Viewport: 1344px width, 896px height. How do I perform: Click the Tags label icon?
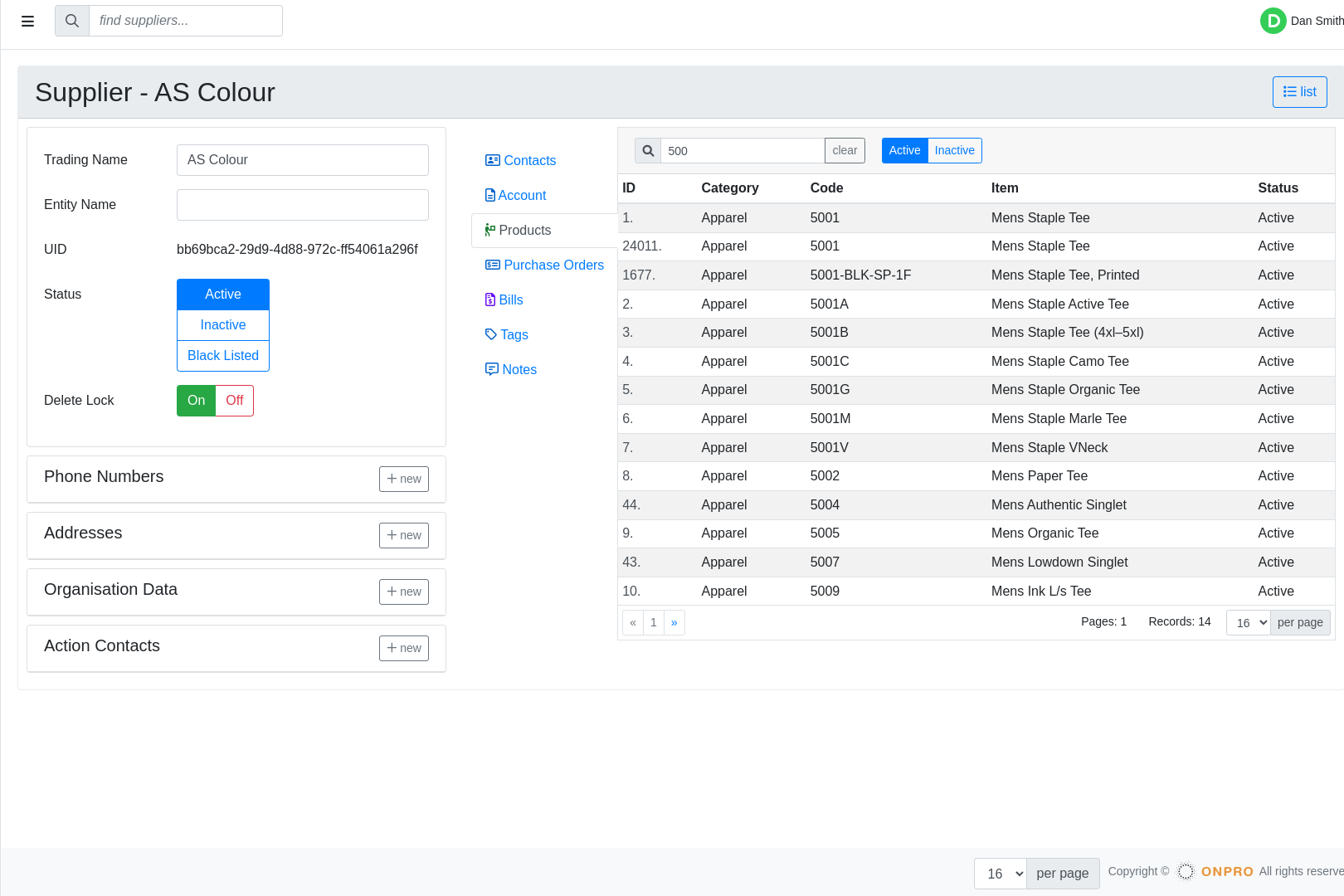coord(491,334)
